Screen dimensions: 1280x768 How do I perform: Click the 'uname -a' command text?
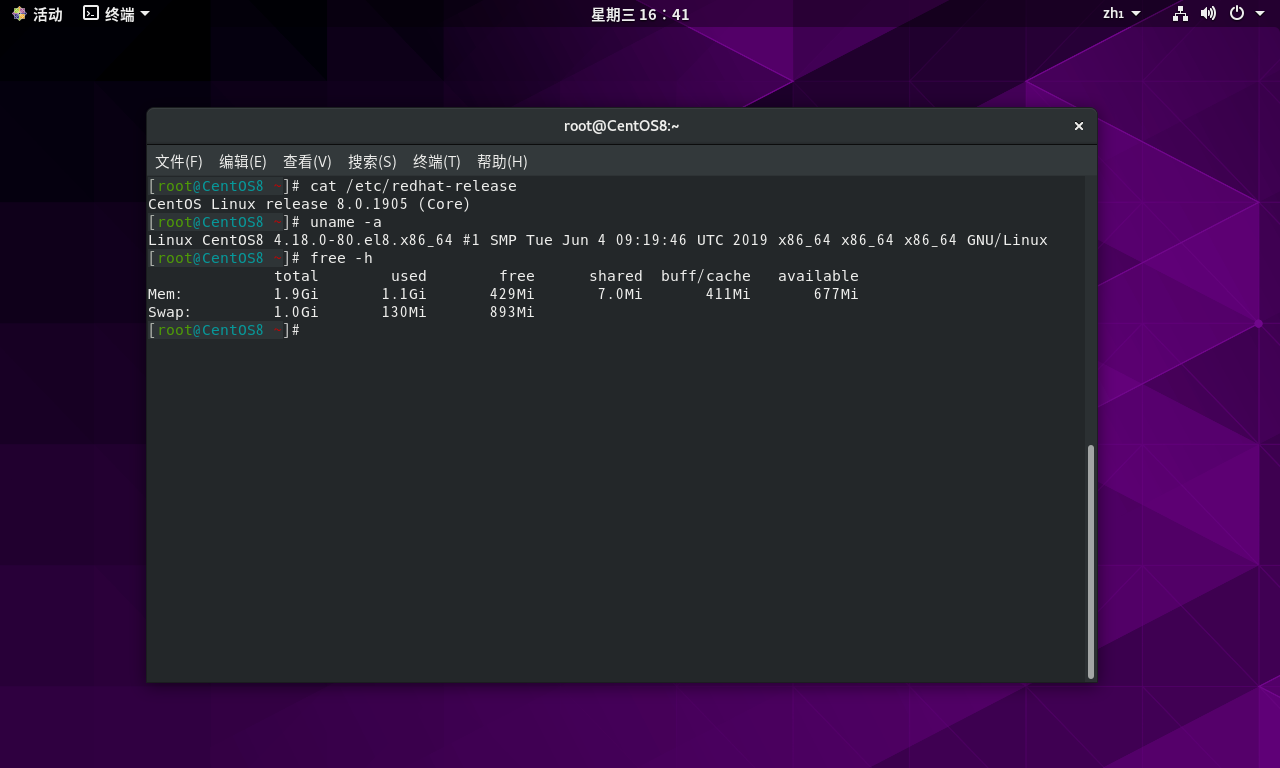coord(346,222)
